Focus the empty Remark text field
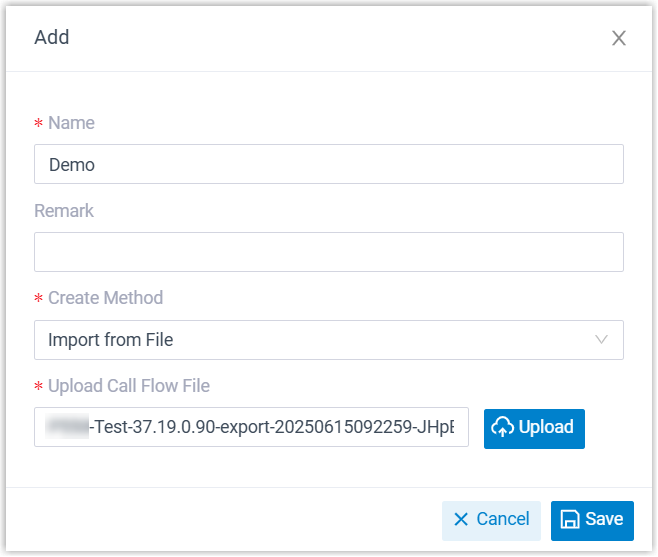 (328, 252)
